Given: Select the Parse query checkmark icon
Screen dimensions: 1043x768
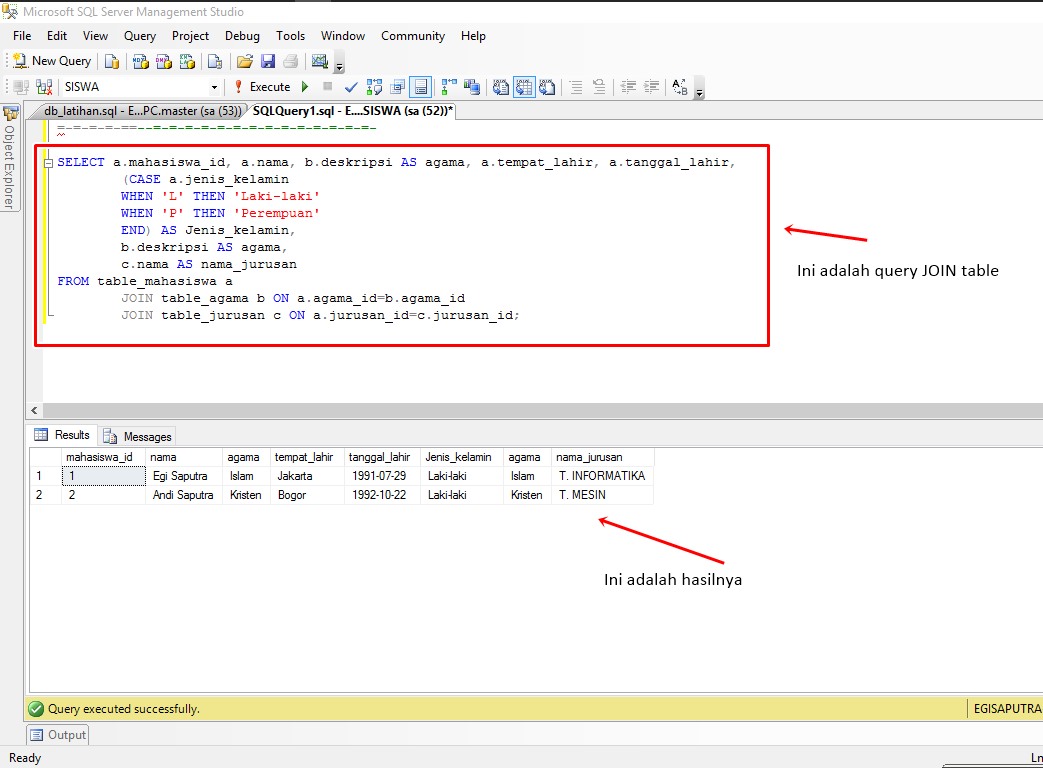Looking at the screenshot, I should coord(350,87).
